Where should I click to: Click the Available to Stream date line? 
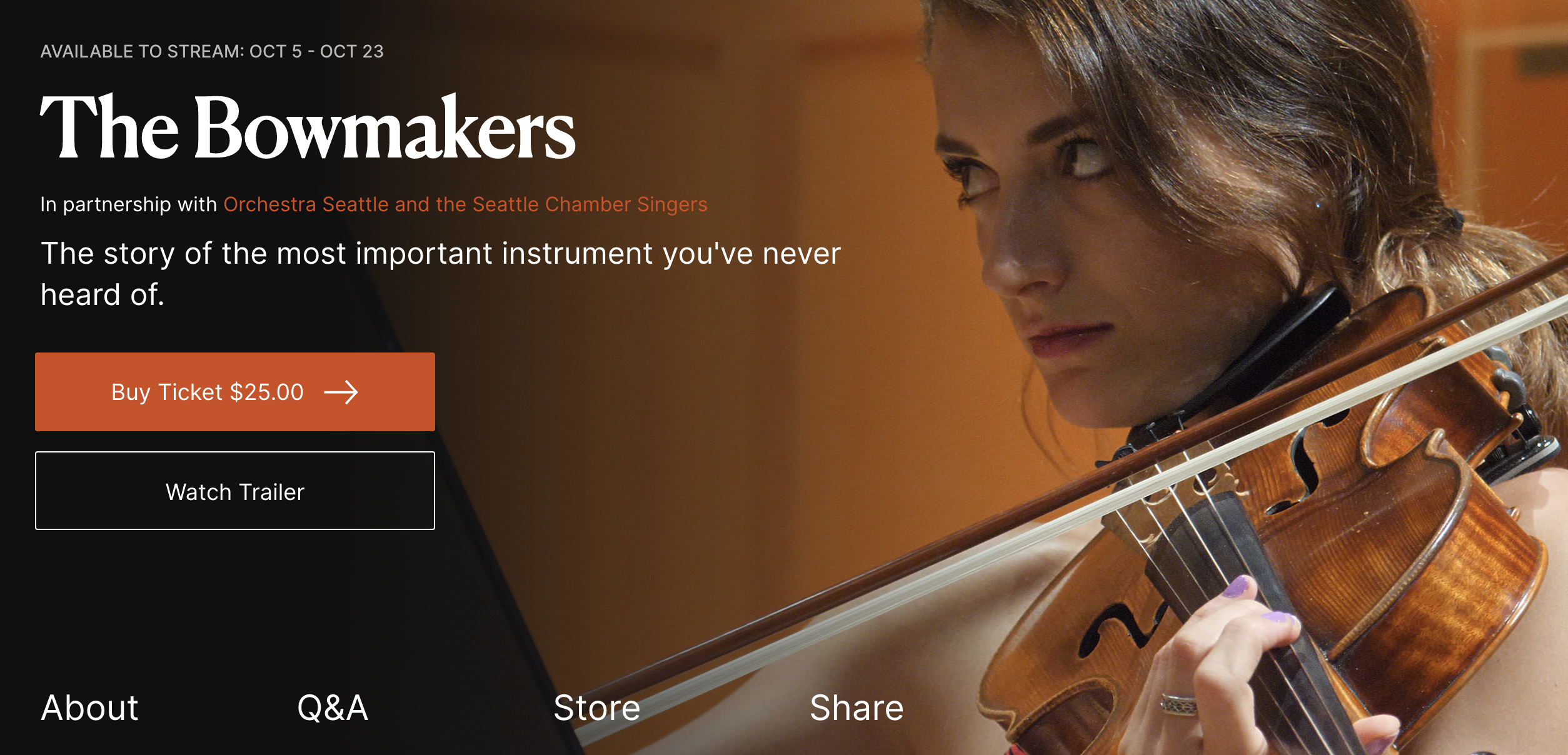pyautogui.click(x=212, y=51)
